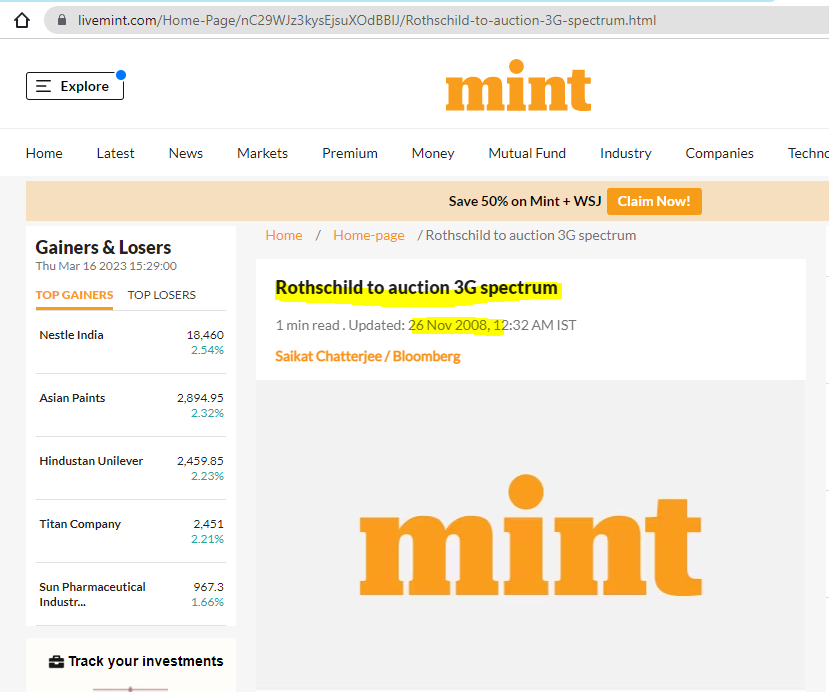This screenshot has height=692, width=829.
Task: Click the livemint URL in address bar
Action: pyautogui.click(x=367, y=20)
